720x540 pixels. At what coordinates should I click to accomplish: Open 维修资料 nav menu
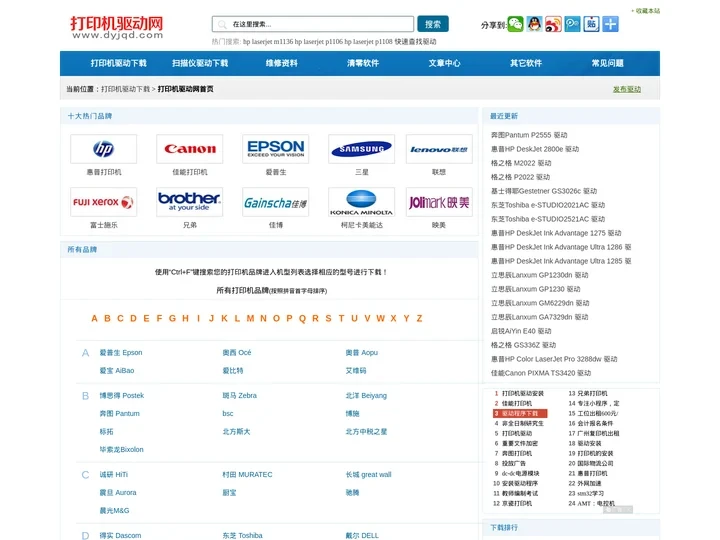(x=281, y=63)
